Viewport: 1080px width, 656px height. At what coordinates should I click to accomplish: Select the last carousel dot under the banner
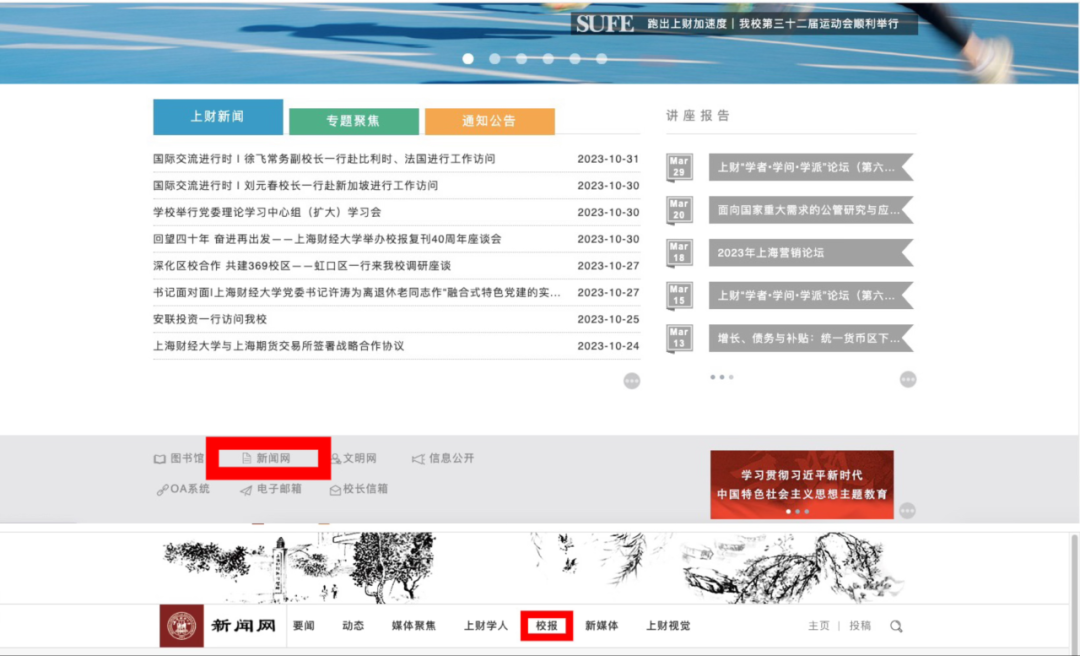click(x=601, y=59)
